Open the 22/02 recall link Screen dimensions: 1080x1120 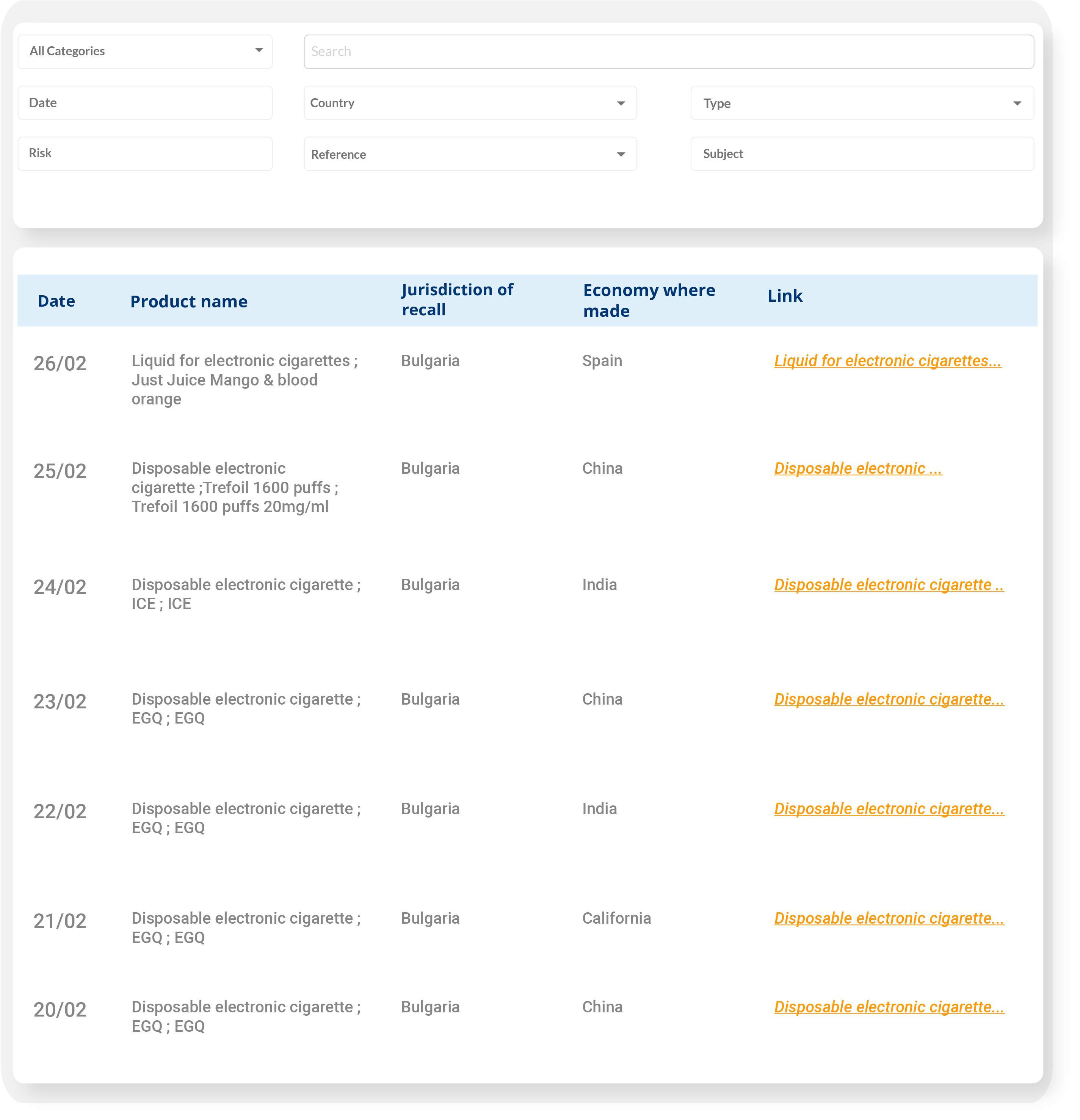coord(889,809)
